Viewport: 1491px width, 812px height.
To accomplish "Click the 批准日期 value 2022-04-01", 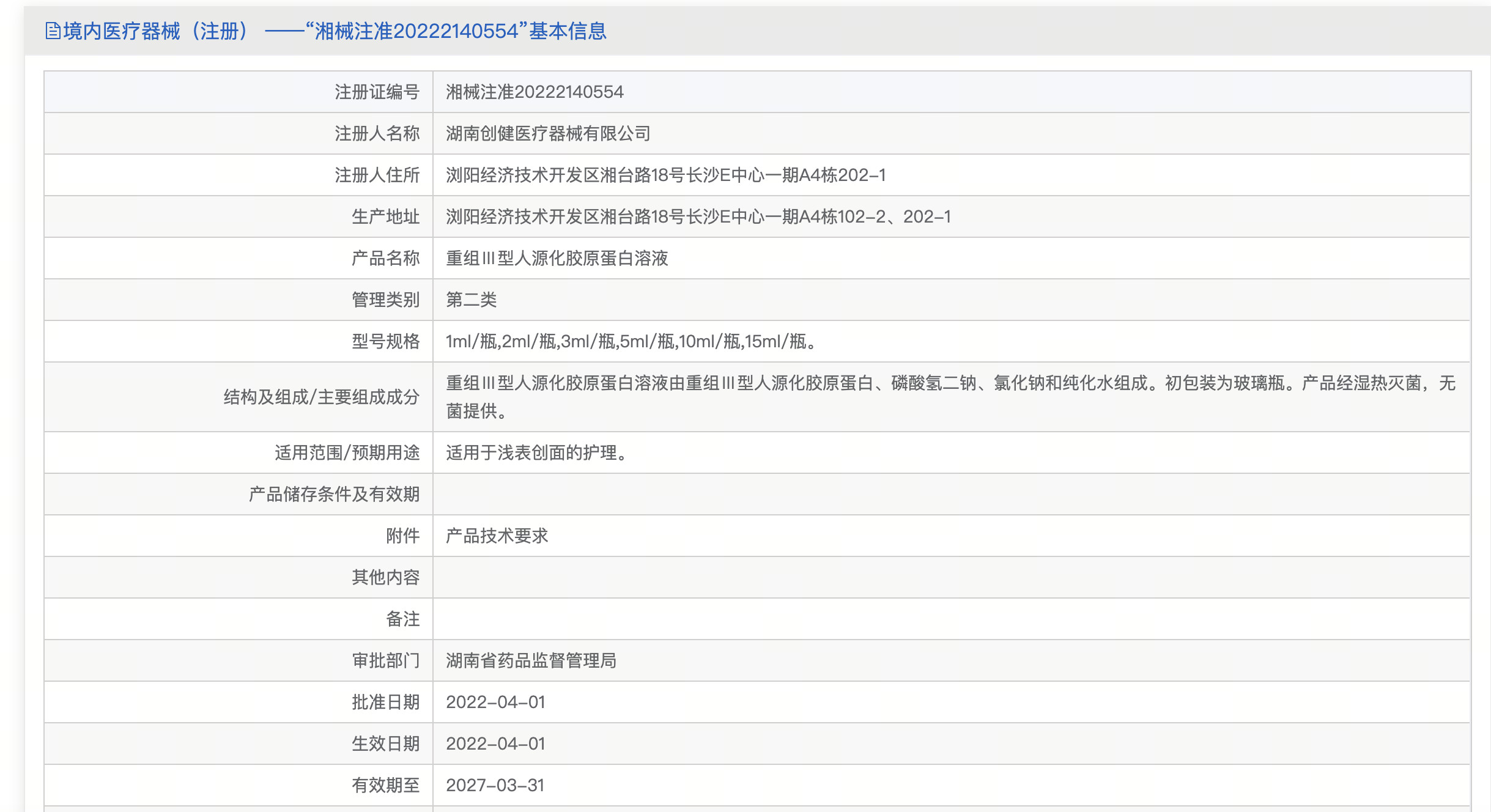I will (495, 702).
